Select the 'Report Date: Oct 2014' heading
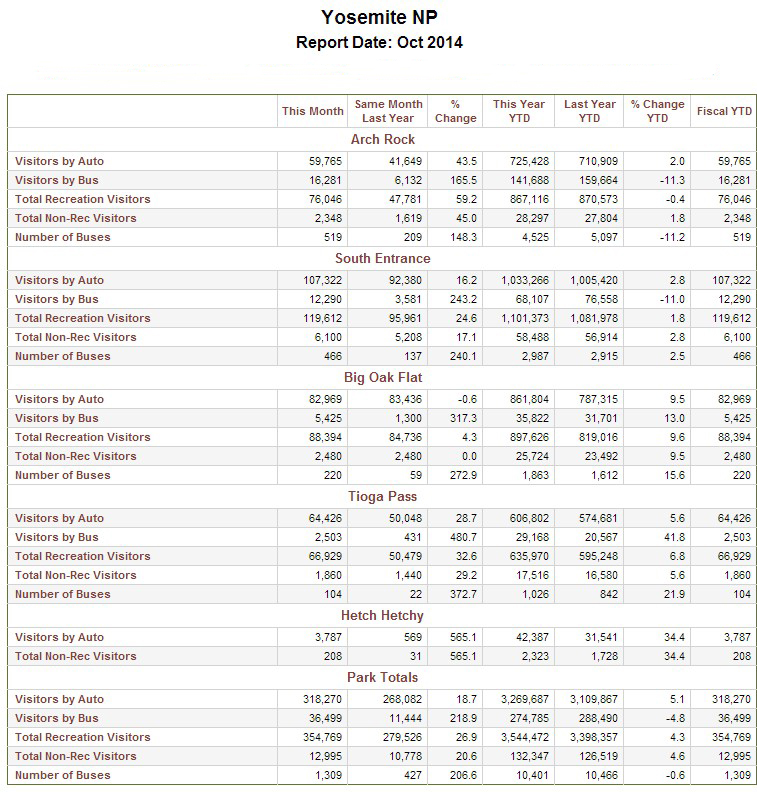Viewport: 757px width, 792px height. pyautogui.click(x=379, y=42)
